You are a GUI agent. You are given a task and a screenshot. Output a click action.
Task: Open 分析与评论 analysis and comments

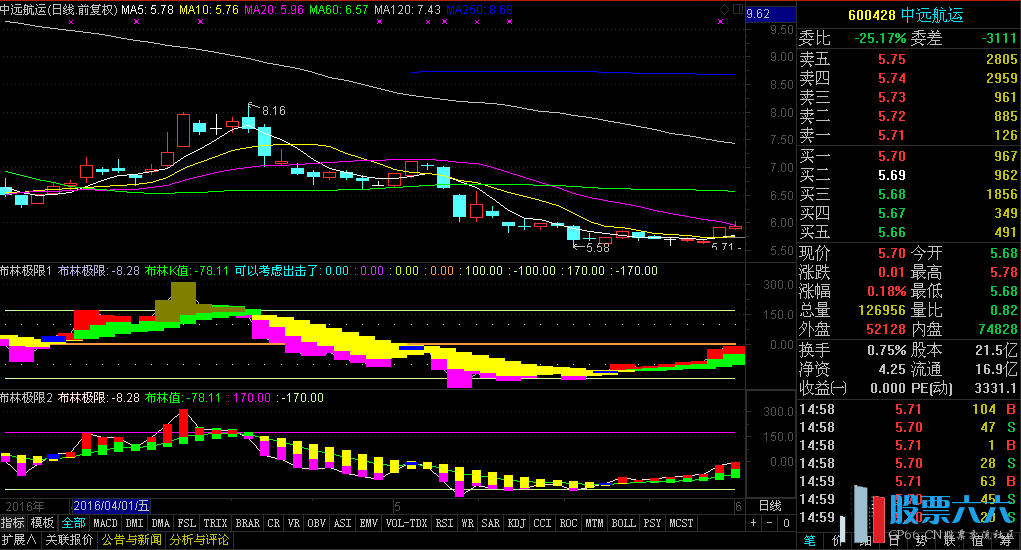click(201, 540)
